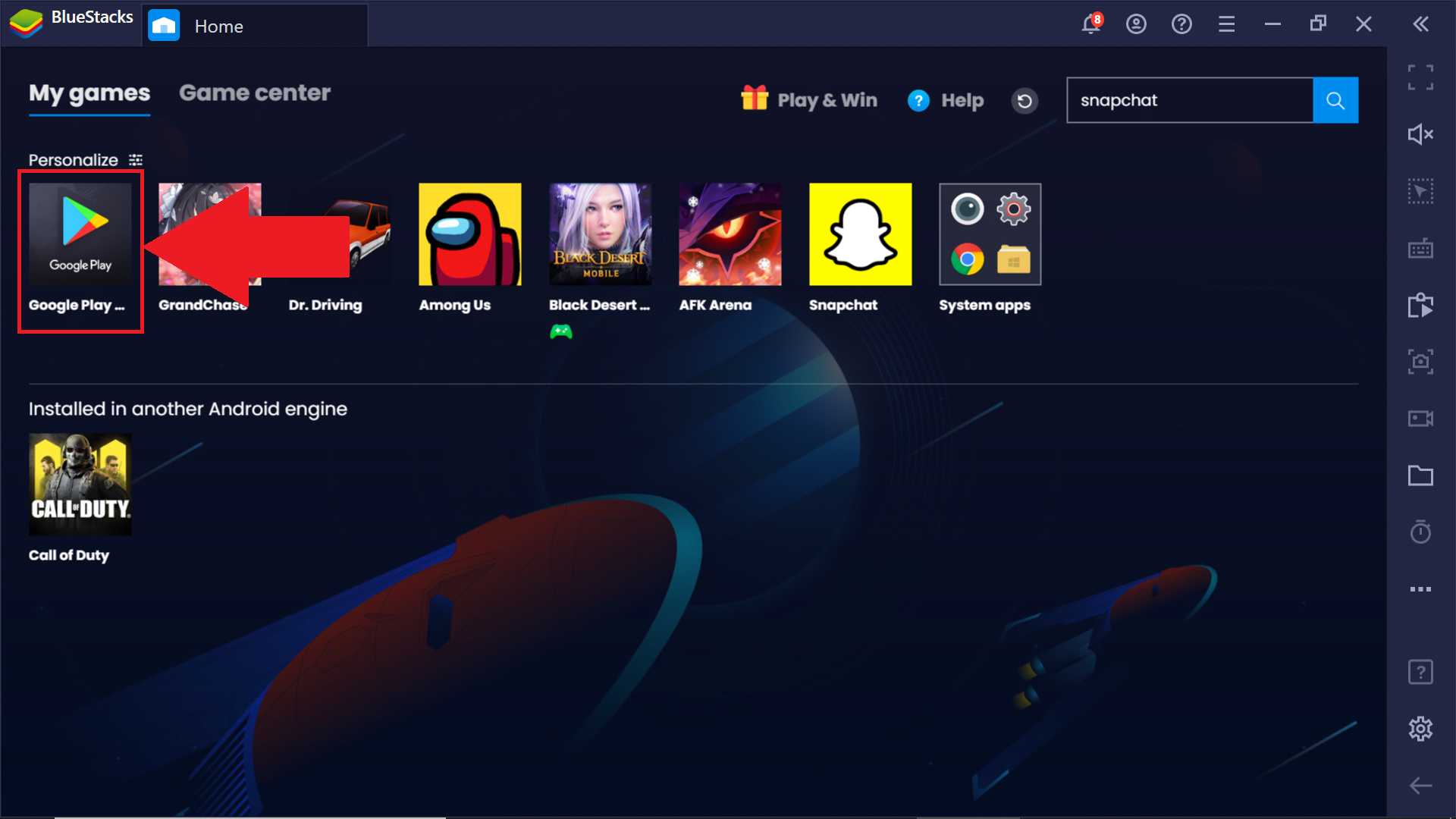Launch Call of Duty game thumbnail

[80, 485]
